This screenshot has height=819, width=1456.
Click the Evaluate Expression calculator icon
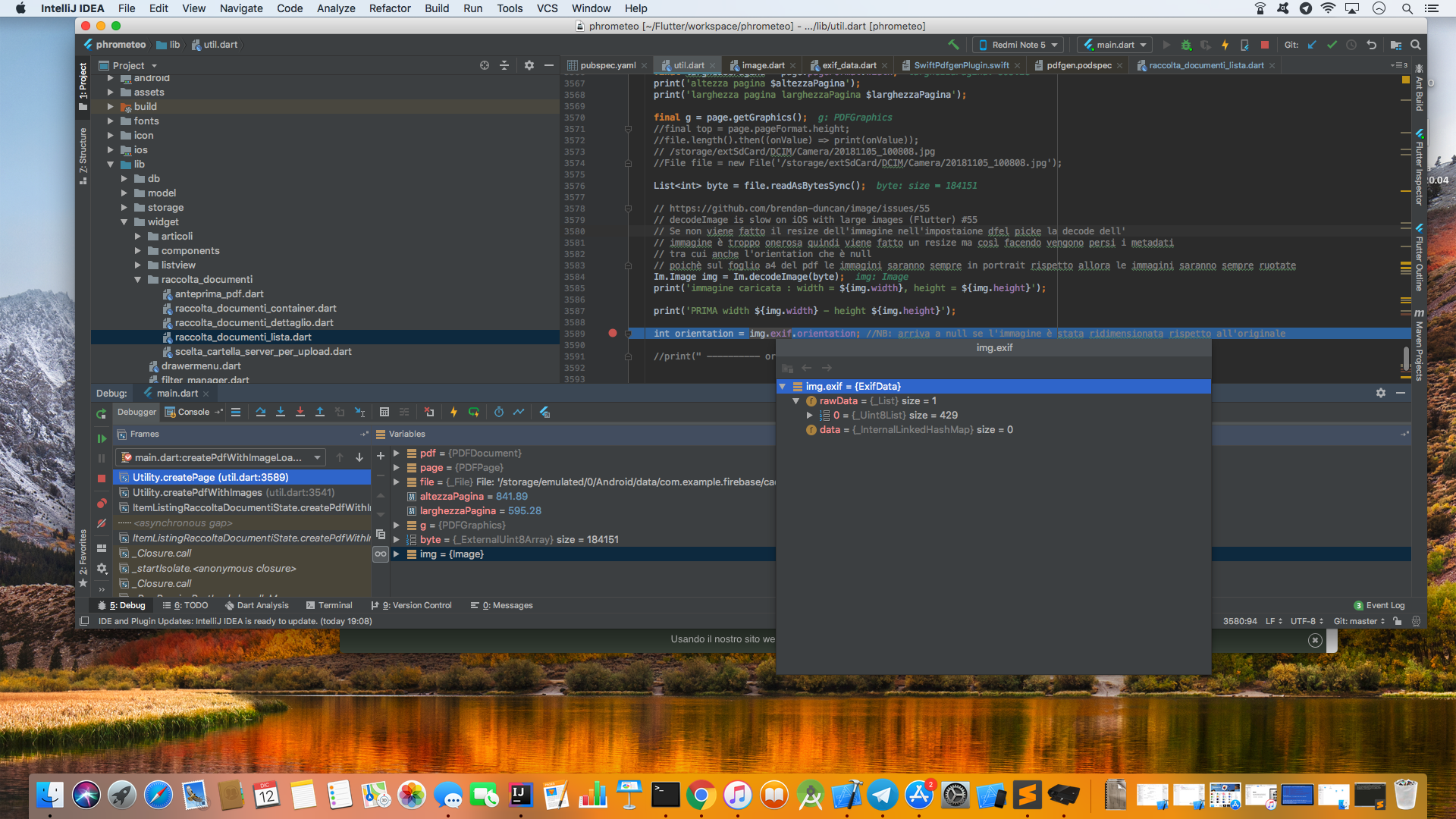(384, 412)
